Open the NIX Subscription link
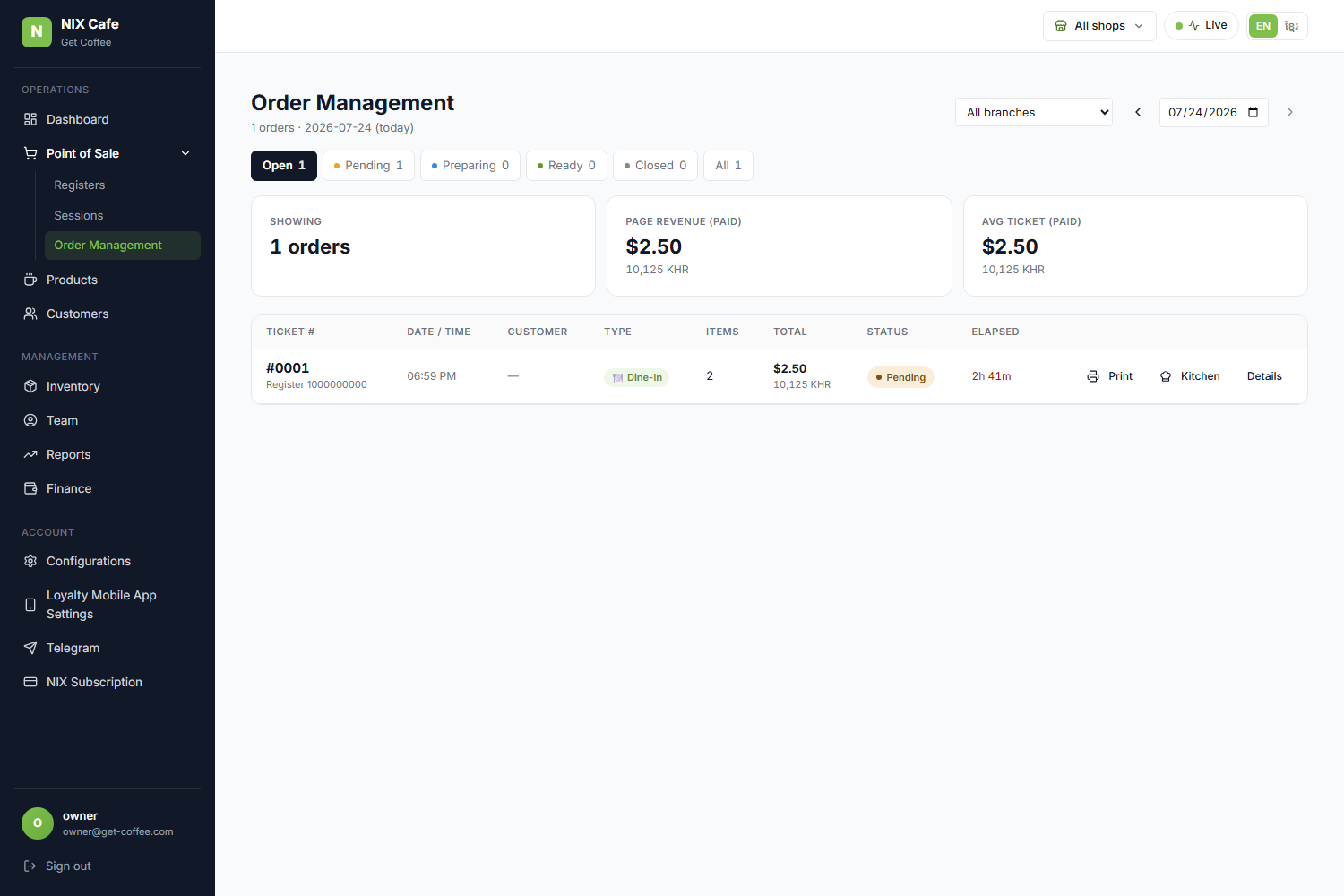This screenshot has width=1344, height=896. pos(108,682)
